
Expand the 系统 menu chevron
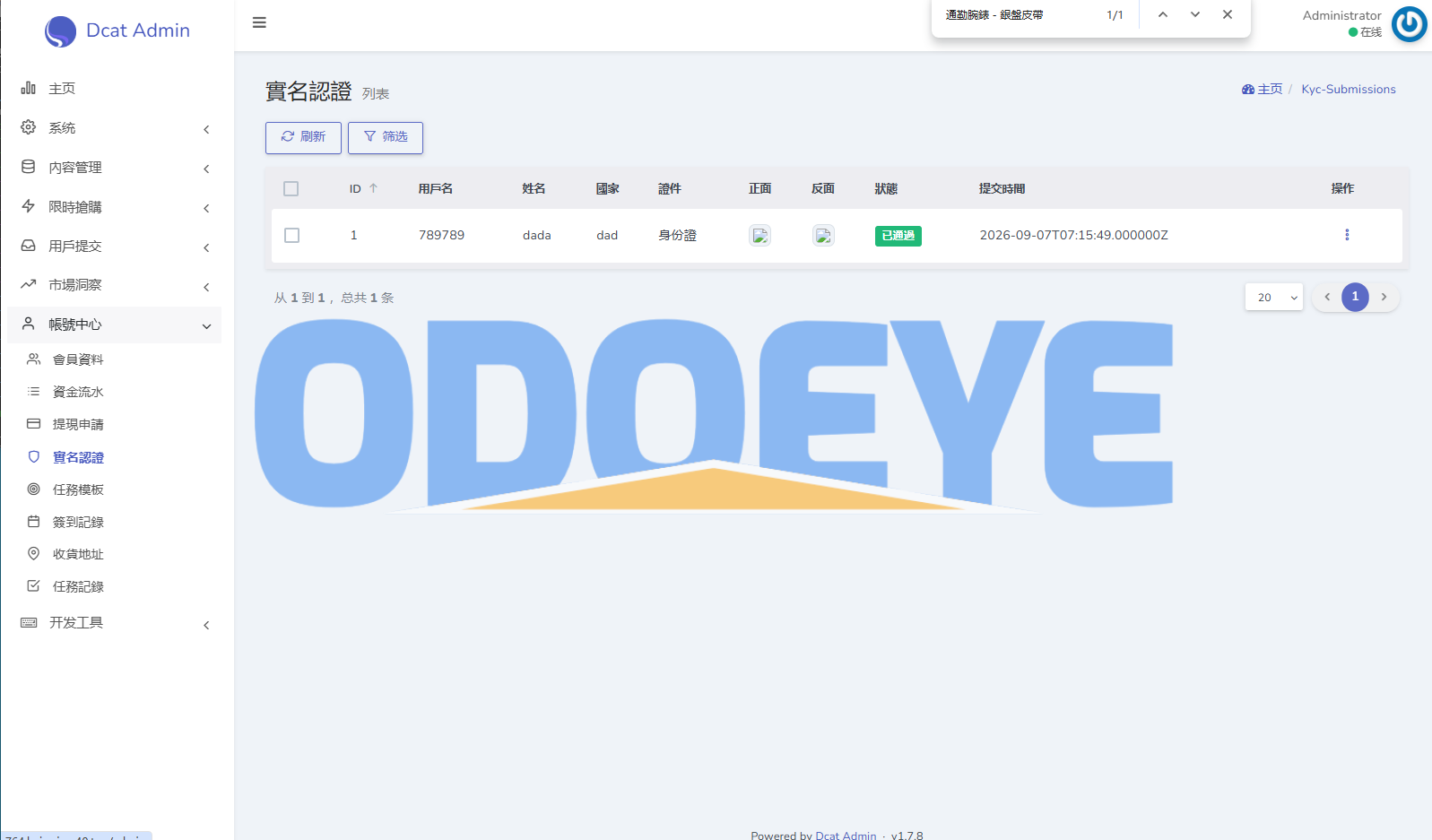tap(206, 129)
